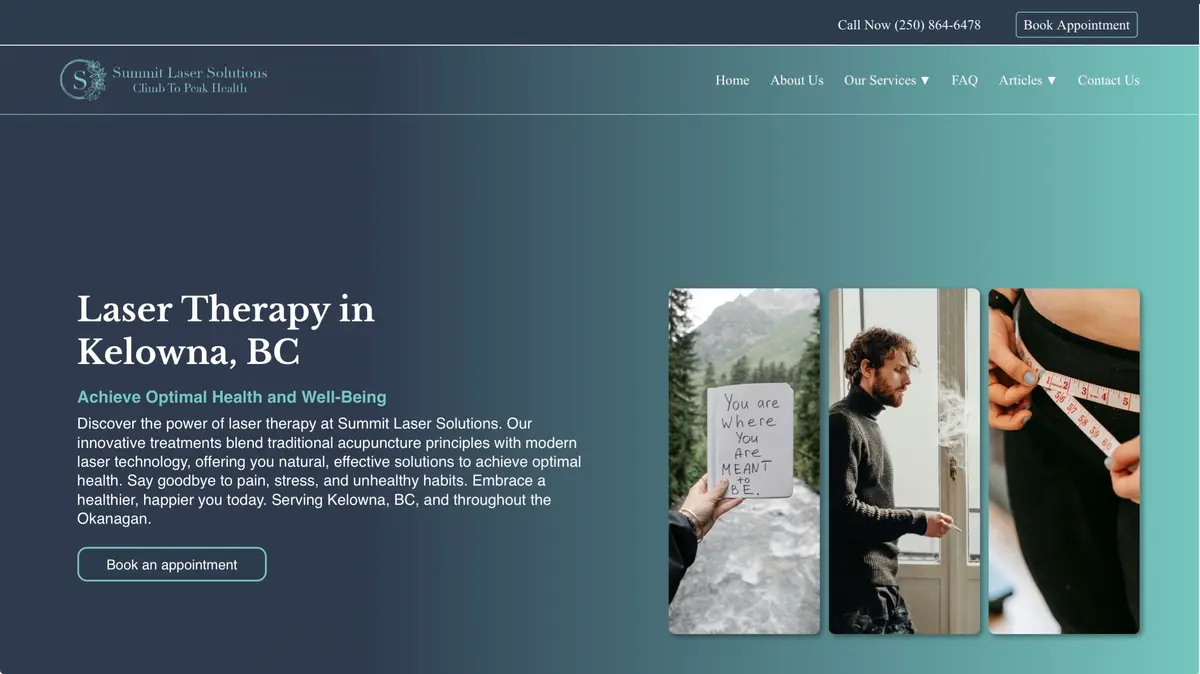Expand the Our Services dropdown menu
The height and width of the screenshot is (674, 1200).
(887, 80)
